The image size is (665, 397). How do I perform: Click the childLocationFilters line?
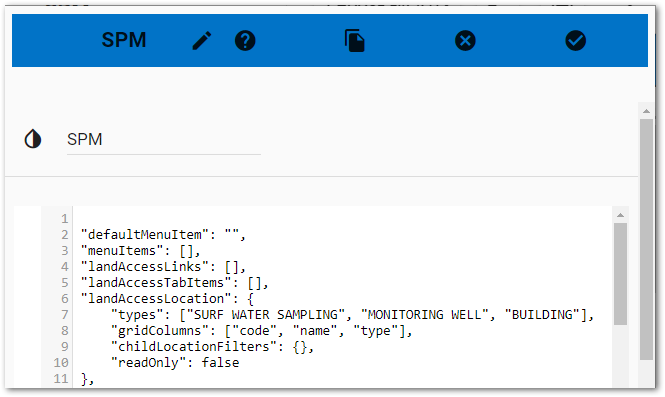click(x=212, y=347)
